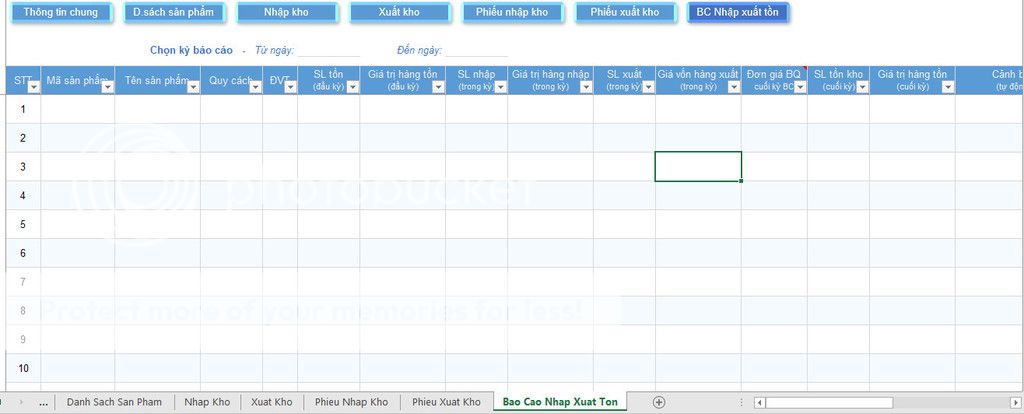Open the Xuat Kho sheet tab
Viewport: 1024px width, 414px height.
(271, 402)
